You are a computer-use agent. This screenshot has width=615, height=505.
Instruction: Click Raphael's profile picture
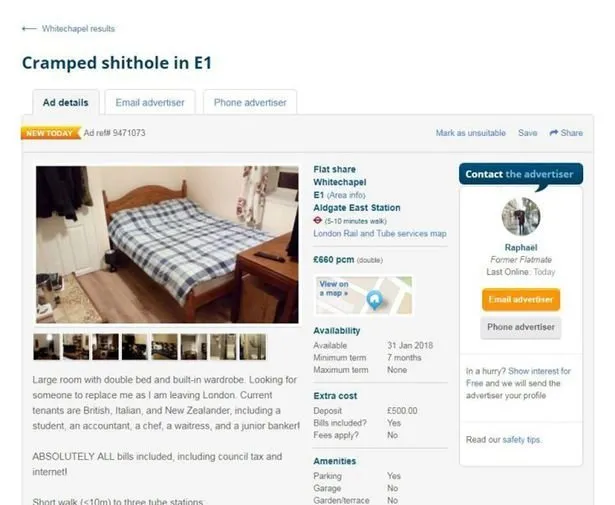click(521, 216)
